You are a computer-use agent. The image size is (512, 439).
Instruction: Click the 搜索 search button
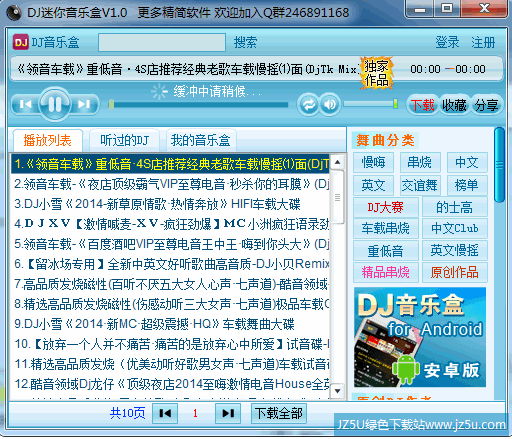pos(245,42)
